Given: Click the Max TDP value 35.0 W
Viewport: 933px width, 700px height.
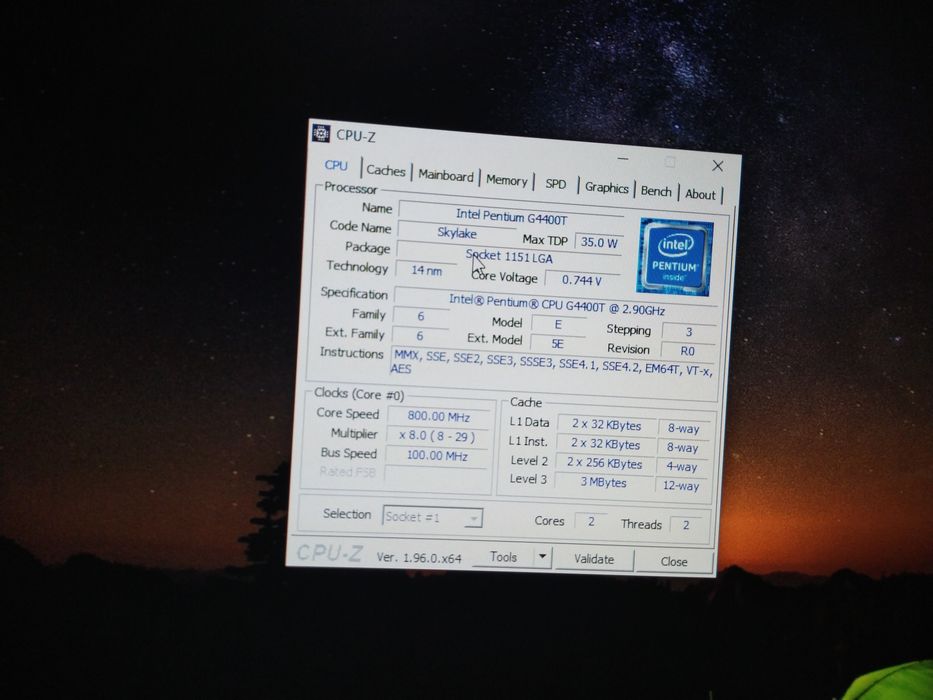Looking at the screenshot, I should [599, 242].
